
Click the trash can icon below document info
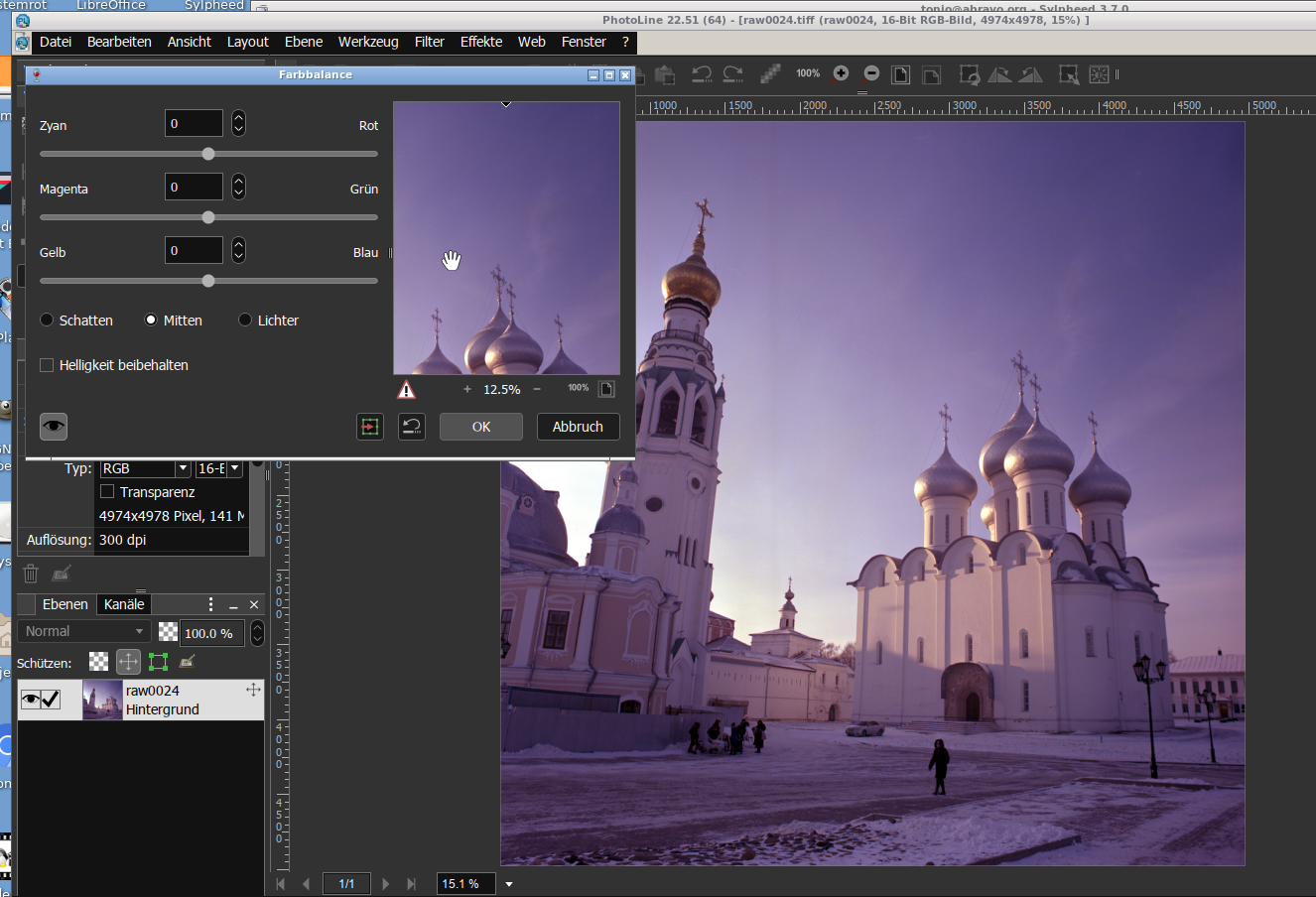[x=31, y=574]
